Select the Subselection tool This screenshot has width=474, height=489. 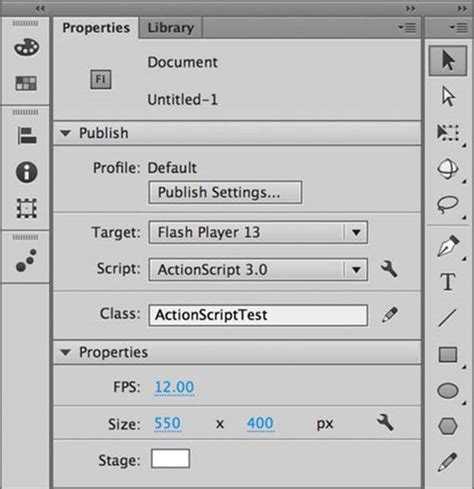point(448,96)
